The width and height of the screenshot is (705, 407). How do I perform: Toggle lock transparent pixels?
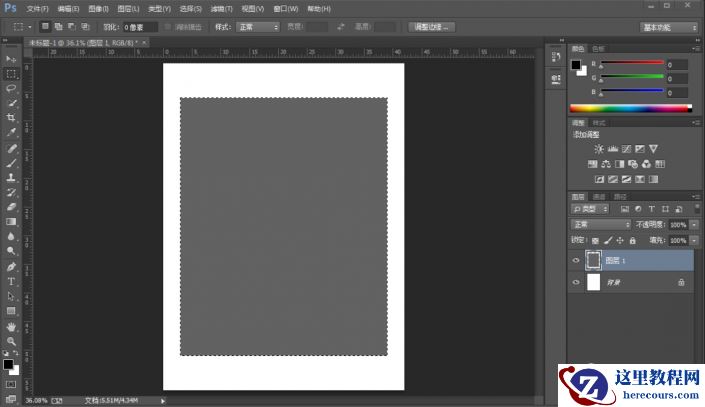point(595,241)
